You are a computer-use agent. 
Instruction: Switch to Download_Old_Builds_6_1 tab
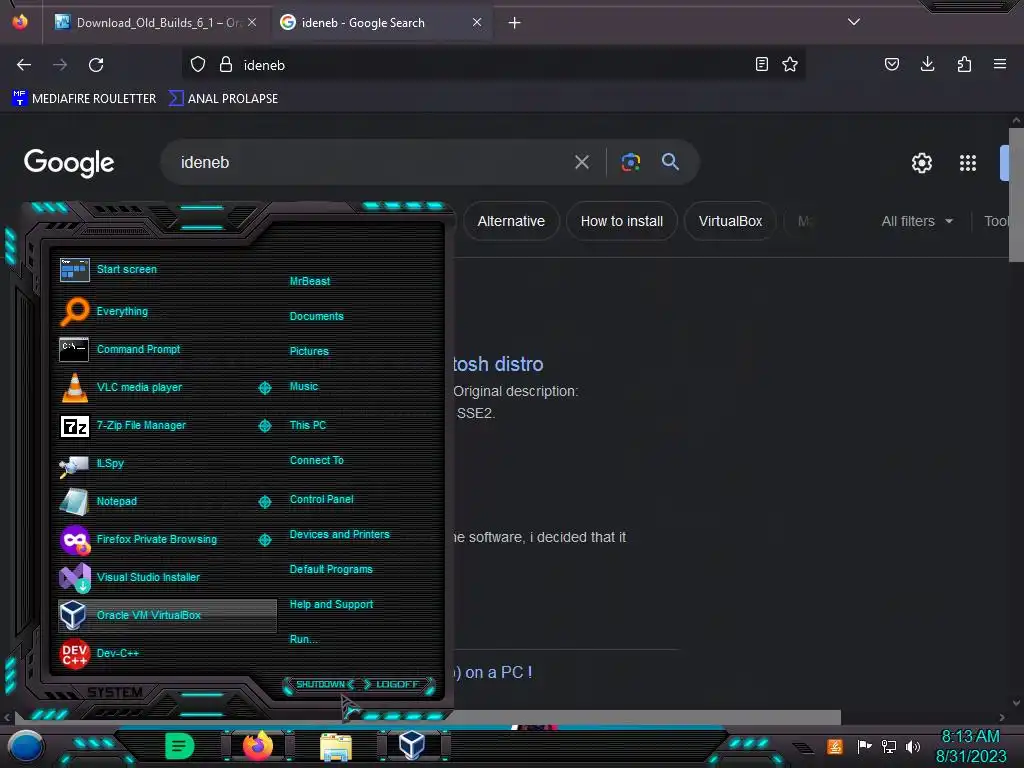pyautogui.click(x=155, y=22)
